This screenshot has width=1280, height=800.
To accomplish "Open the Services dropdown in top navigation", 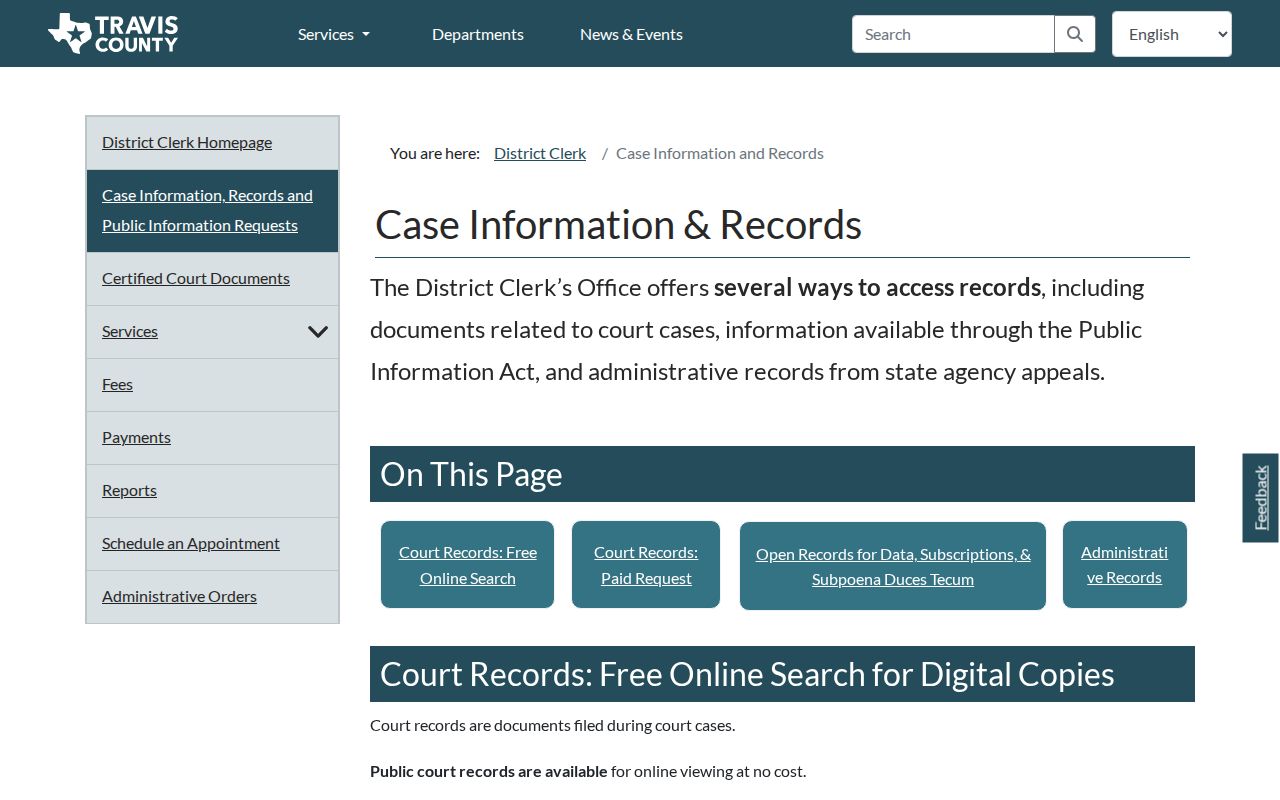I will click(334, 34).
